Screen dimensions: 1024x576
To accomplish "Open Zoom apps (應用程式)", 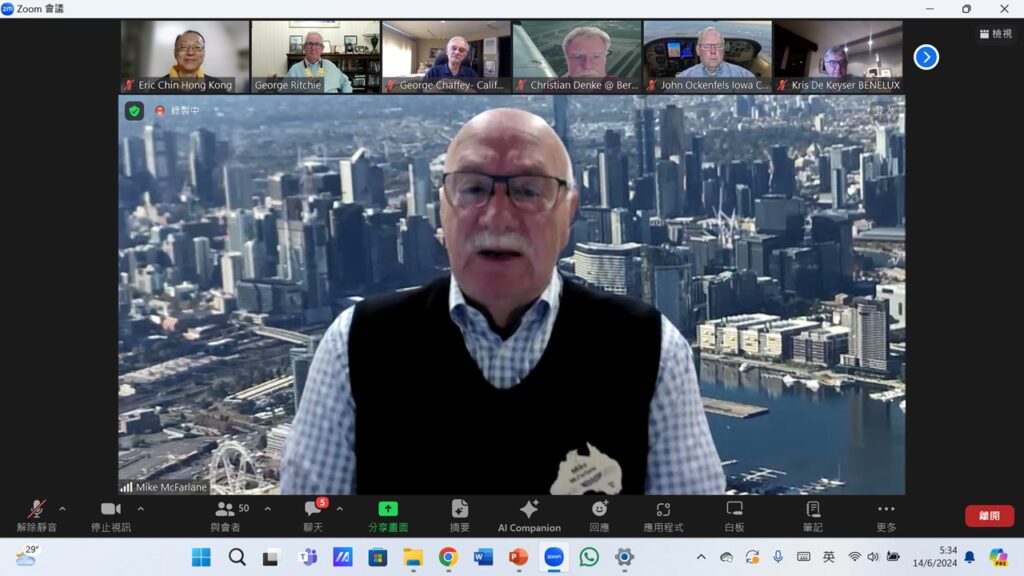I will pyautogui.click(x=663, y=514).
